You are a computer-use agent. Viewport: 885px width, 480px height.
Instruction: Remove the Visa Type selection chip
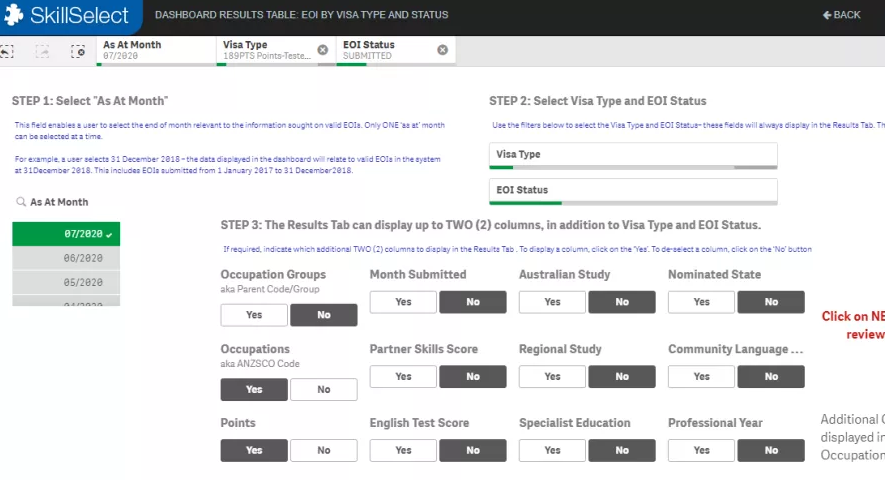click(322, 50)
